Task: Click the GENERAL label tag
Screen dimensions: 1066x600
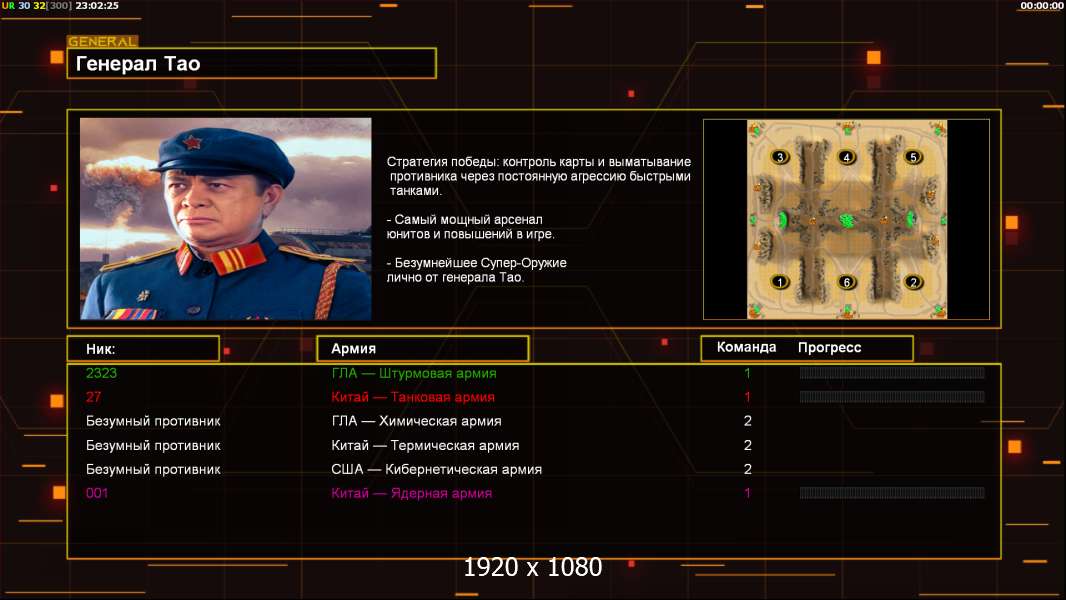Action: click(x=103, y=41)
